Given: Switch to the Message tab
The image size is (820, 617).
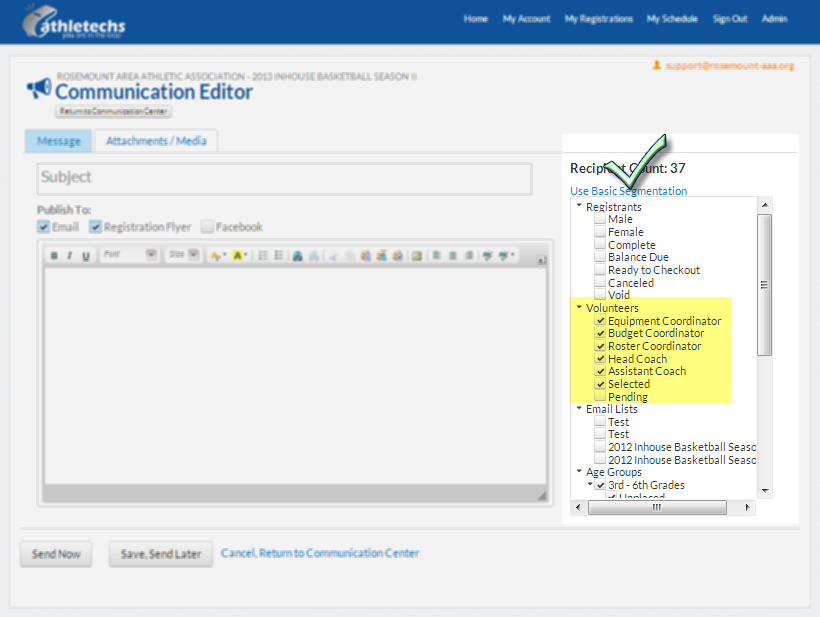Looking at the screenshot, I should (59, 141).
